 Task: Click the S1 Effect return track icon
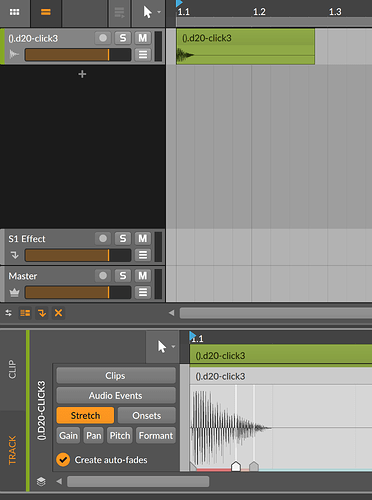click(x=14, y=255)
